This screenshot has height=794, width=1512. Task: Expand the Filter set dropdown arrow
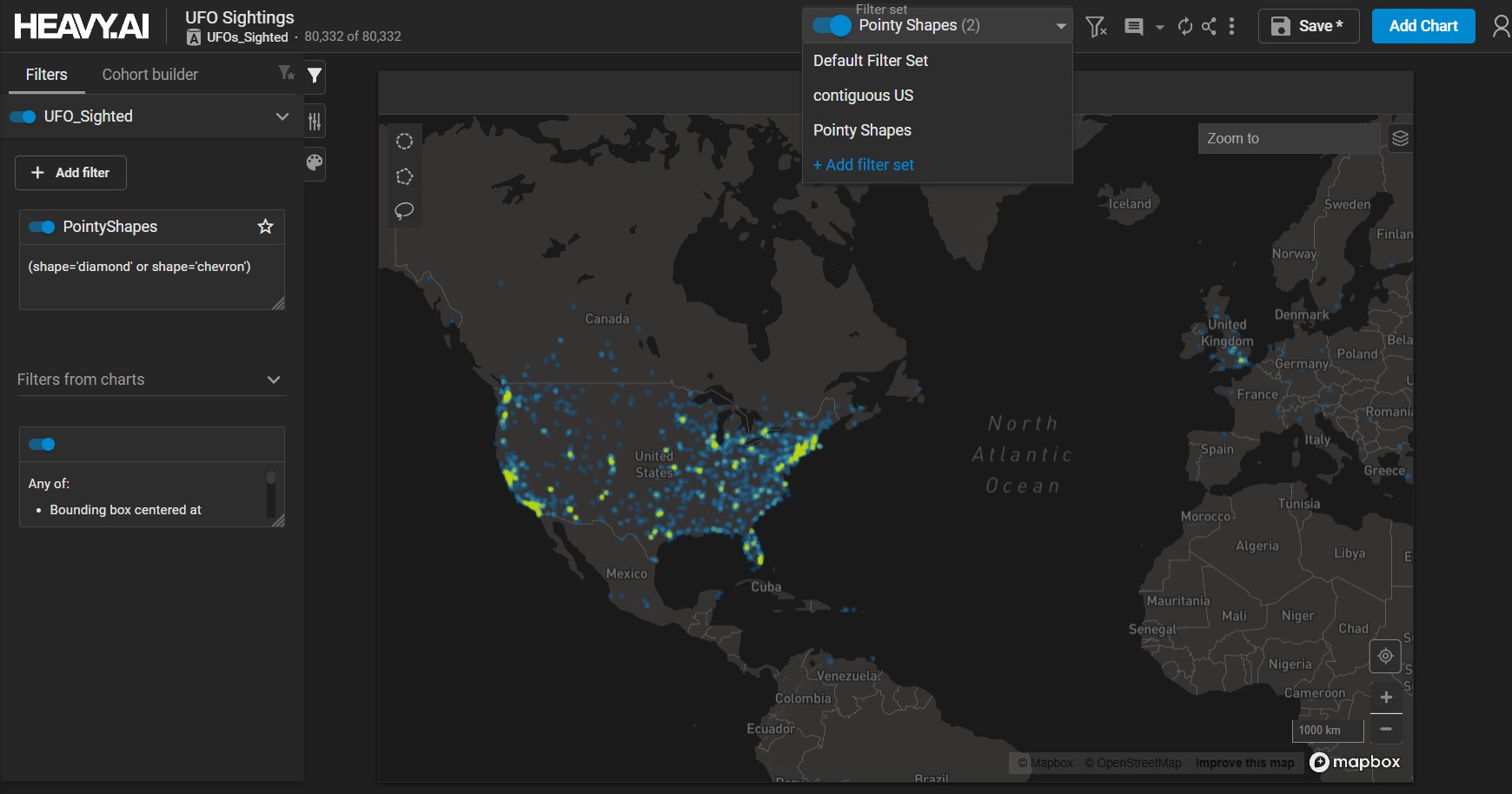point(1060,27)
